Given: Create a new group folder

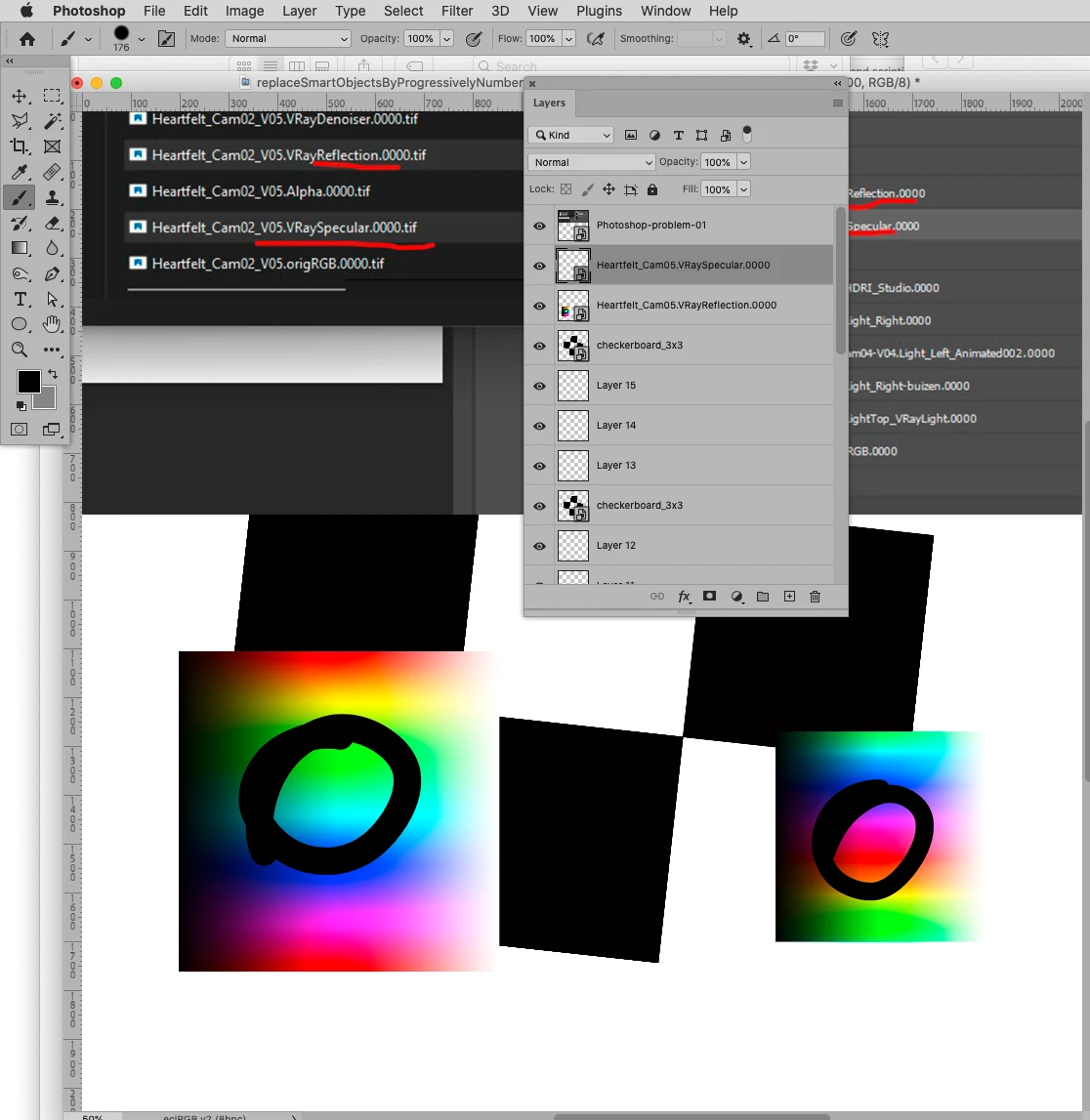Looking at the screenshot, I should 763,597.
